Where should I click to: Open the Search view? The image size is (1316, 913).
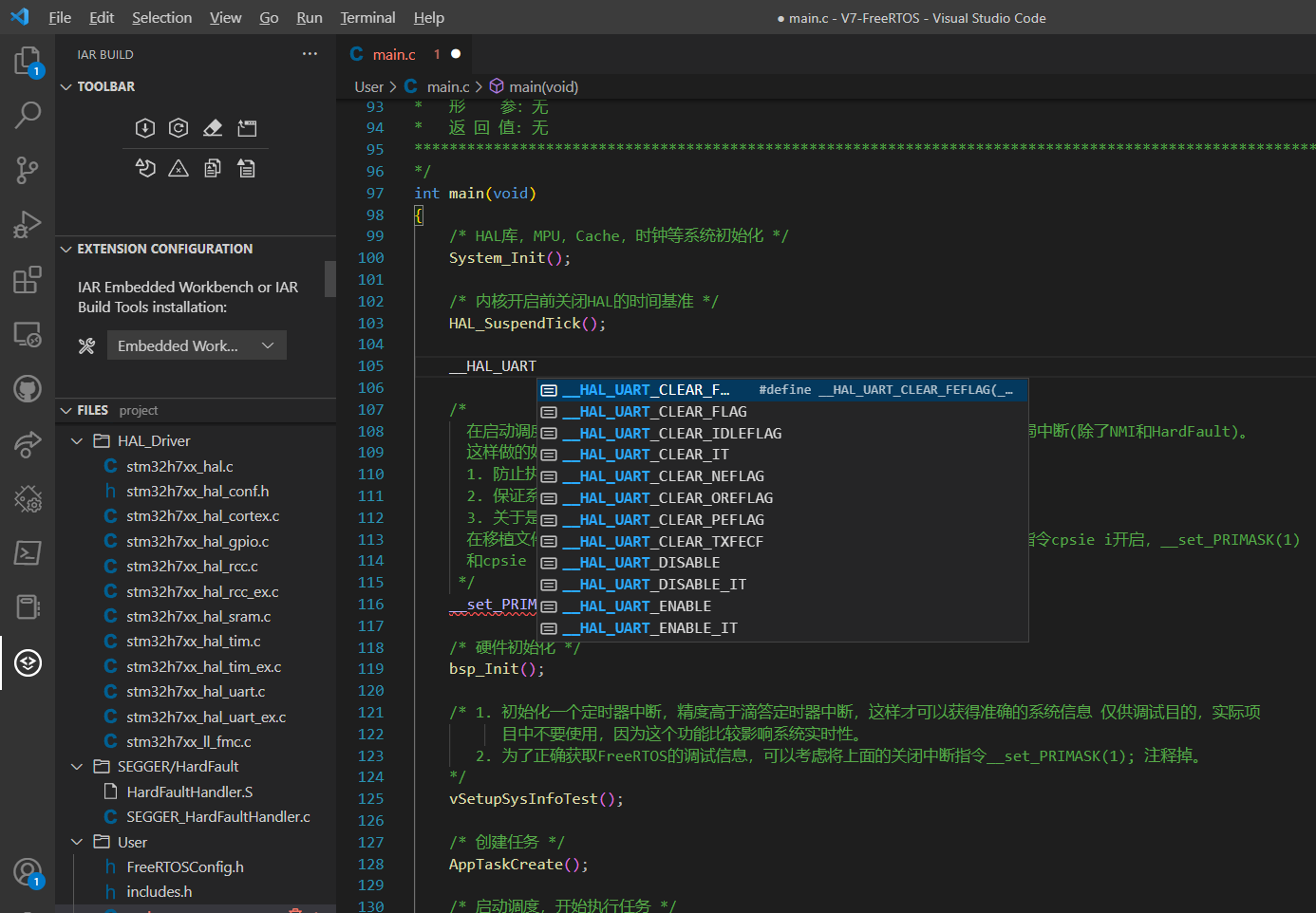click(x=28, y=116)
